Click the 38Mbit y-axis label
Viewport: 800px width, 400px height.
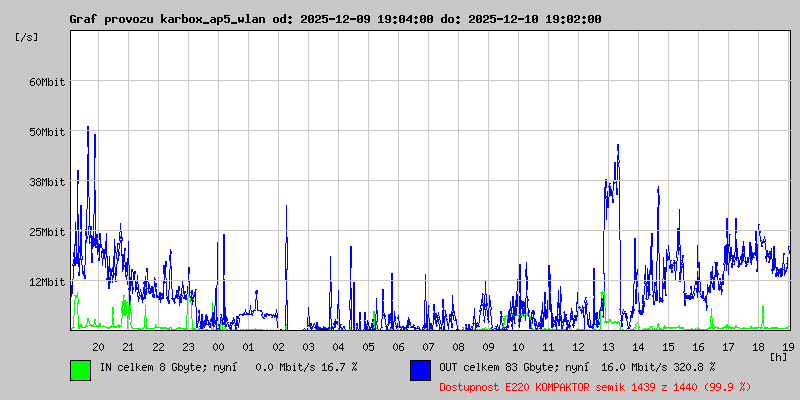click(x=47, y=182)
